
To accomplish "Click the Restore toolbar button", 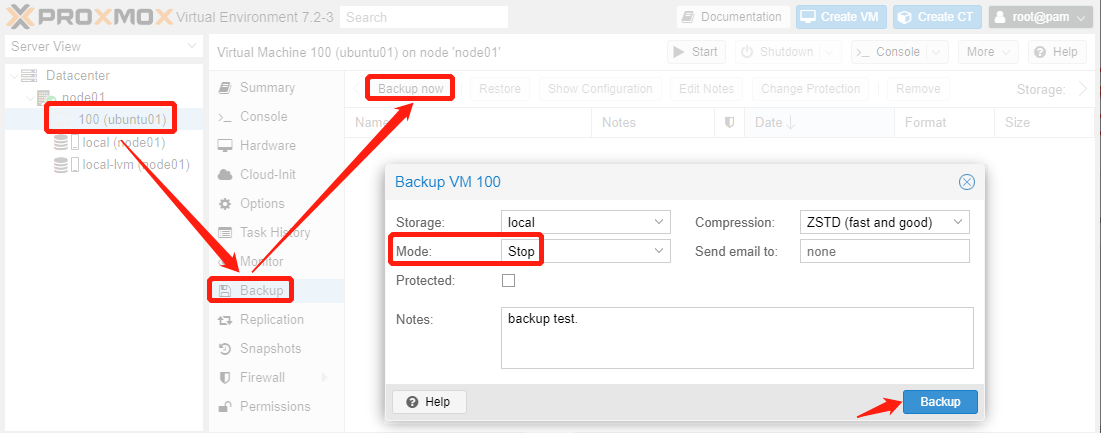I will [500, 88].
